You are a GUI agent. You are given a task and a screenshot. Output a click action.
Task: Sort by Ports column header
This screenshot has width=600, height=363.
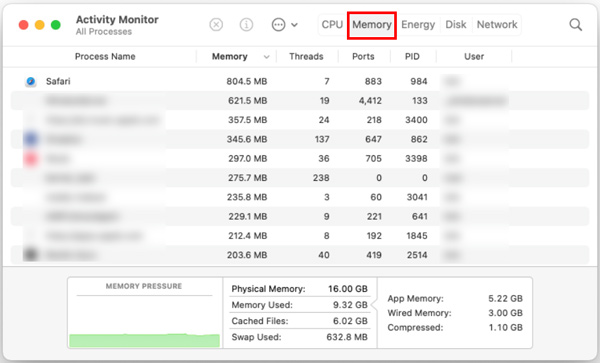click(x=363, y=57)
